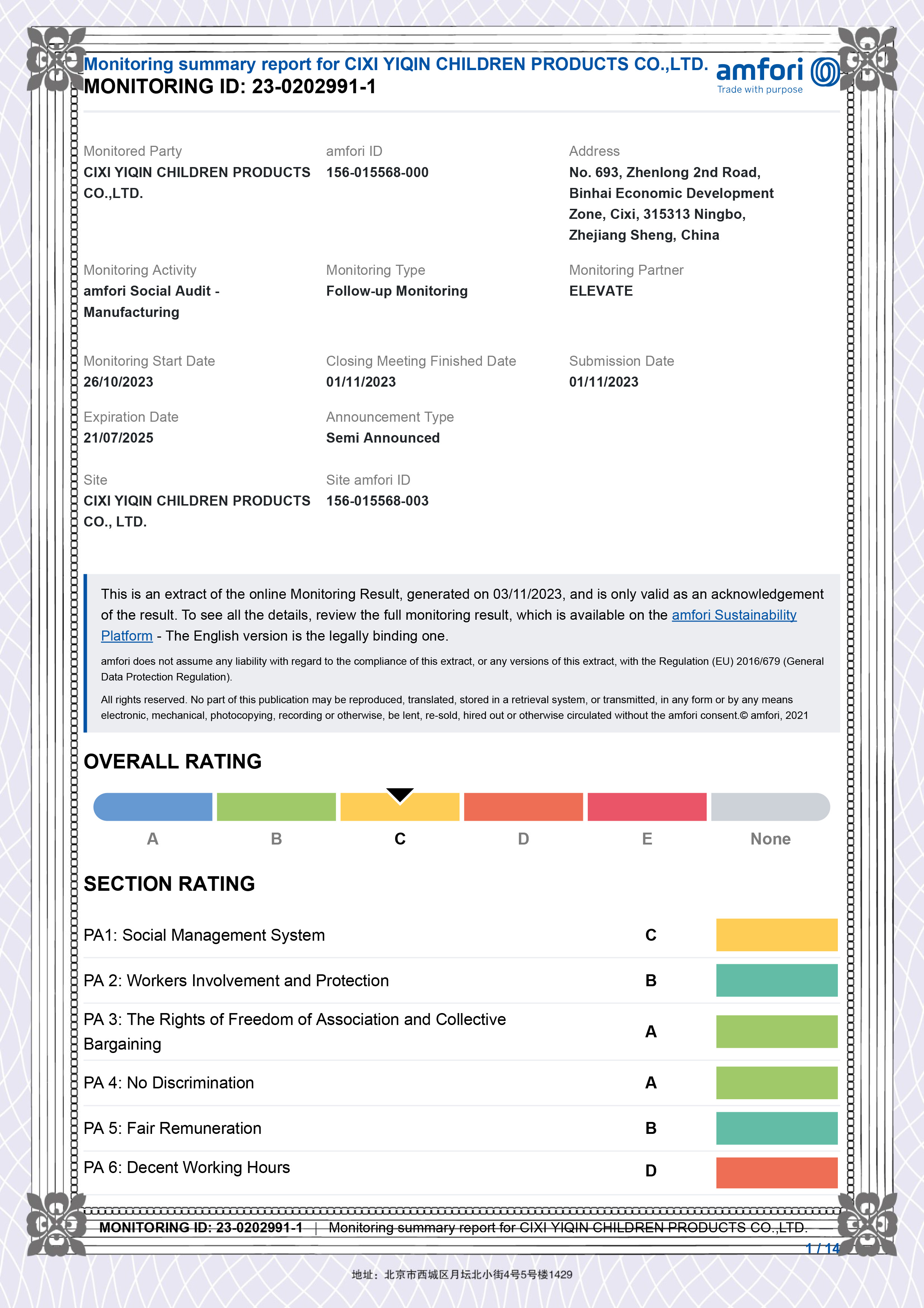Click Monitoring Partner value 'ELEVATE'

click(x=600, y=291)
